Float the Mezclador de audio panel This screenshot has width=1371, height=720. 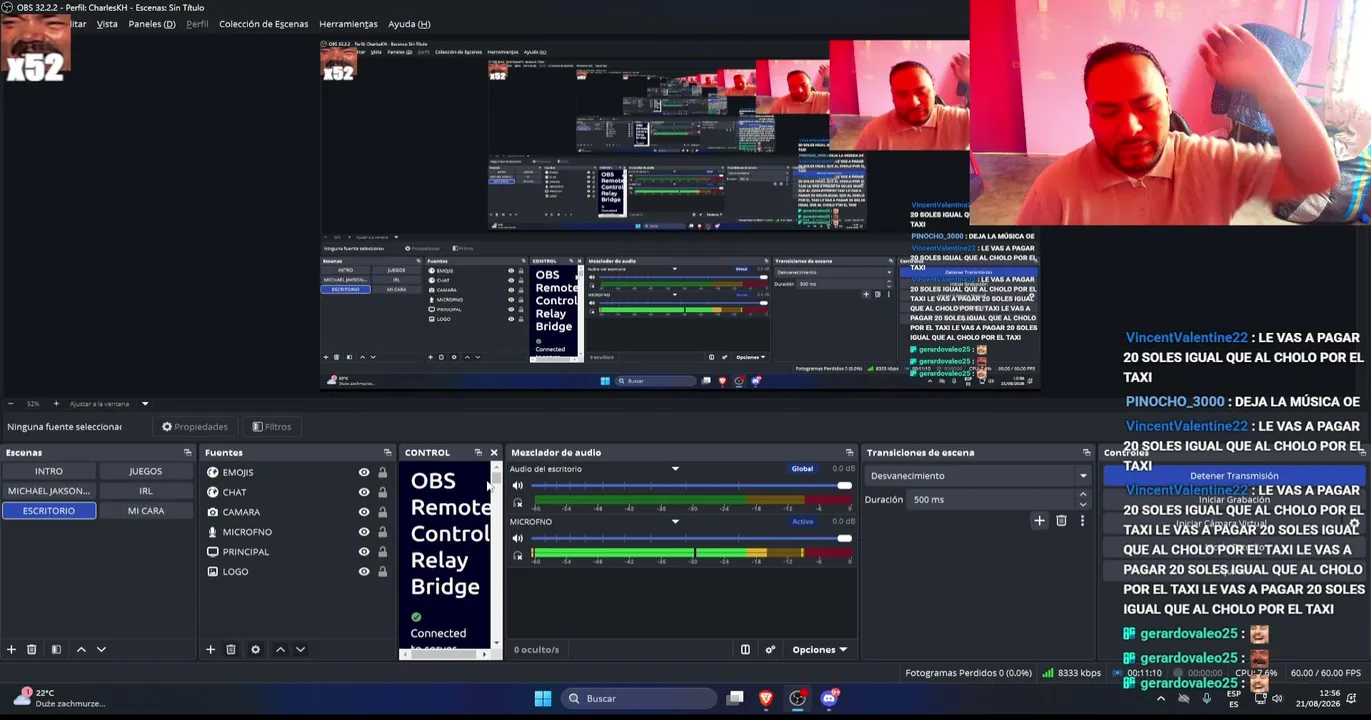[x=849, y=453]
